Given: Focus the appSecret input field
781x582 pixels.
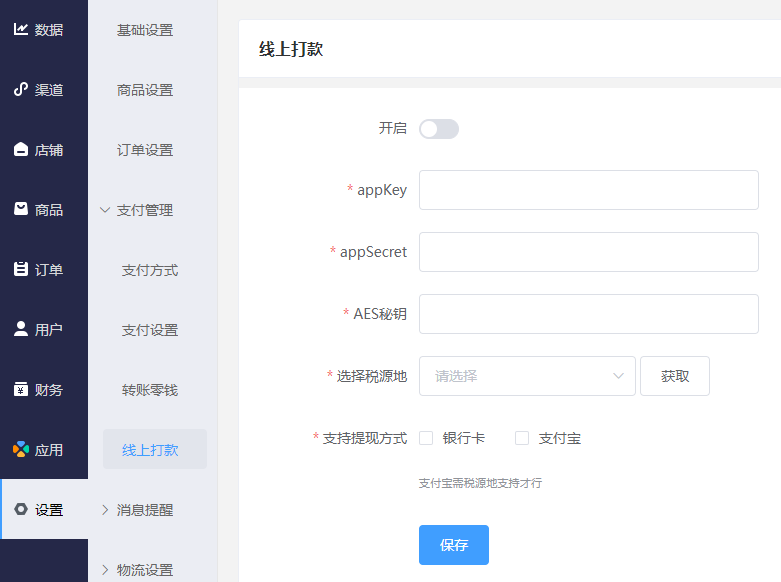Looking at the screenshot, I should [589, 252].
